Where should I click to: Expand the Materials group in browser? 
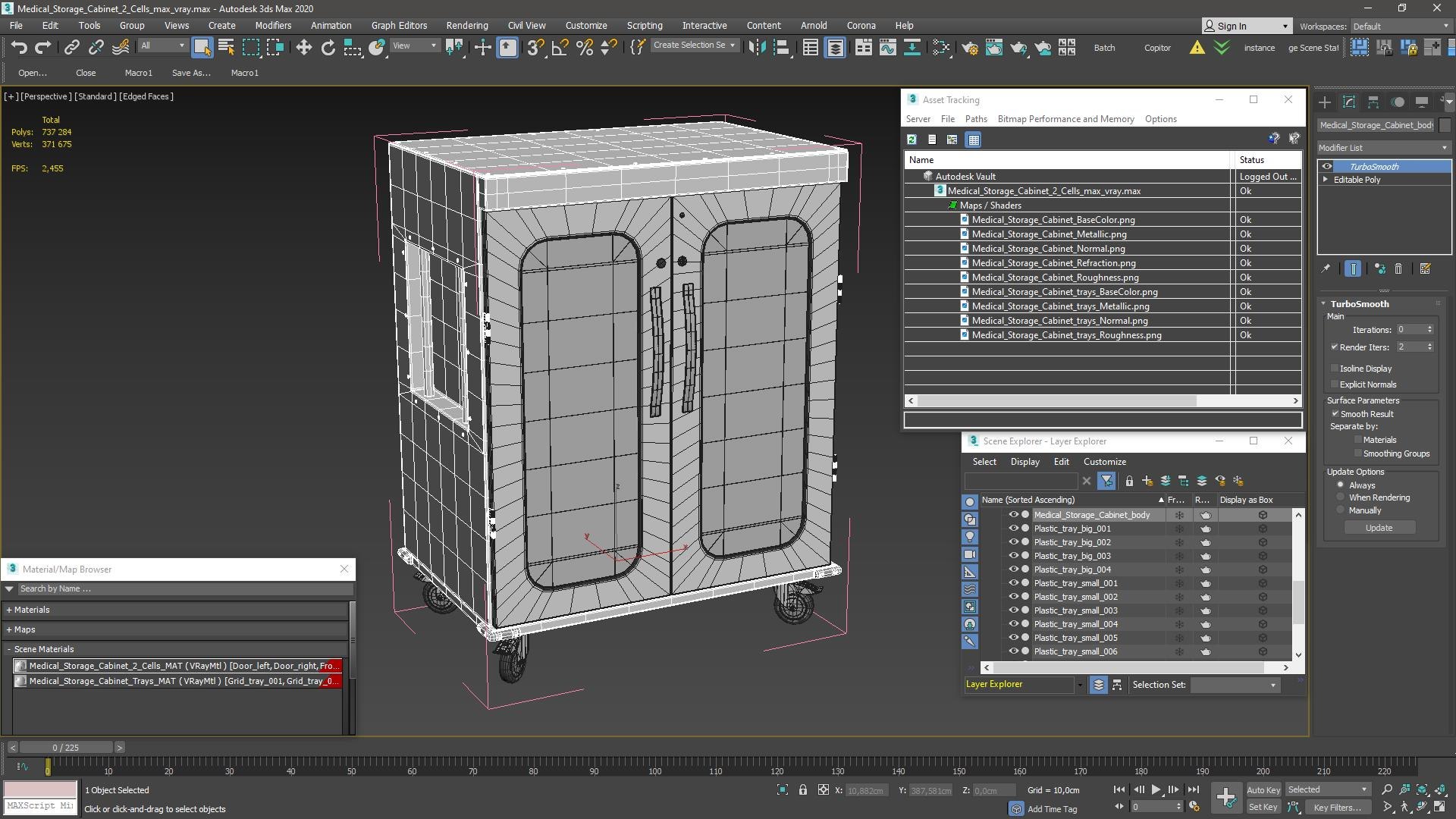point(9,610)
